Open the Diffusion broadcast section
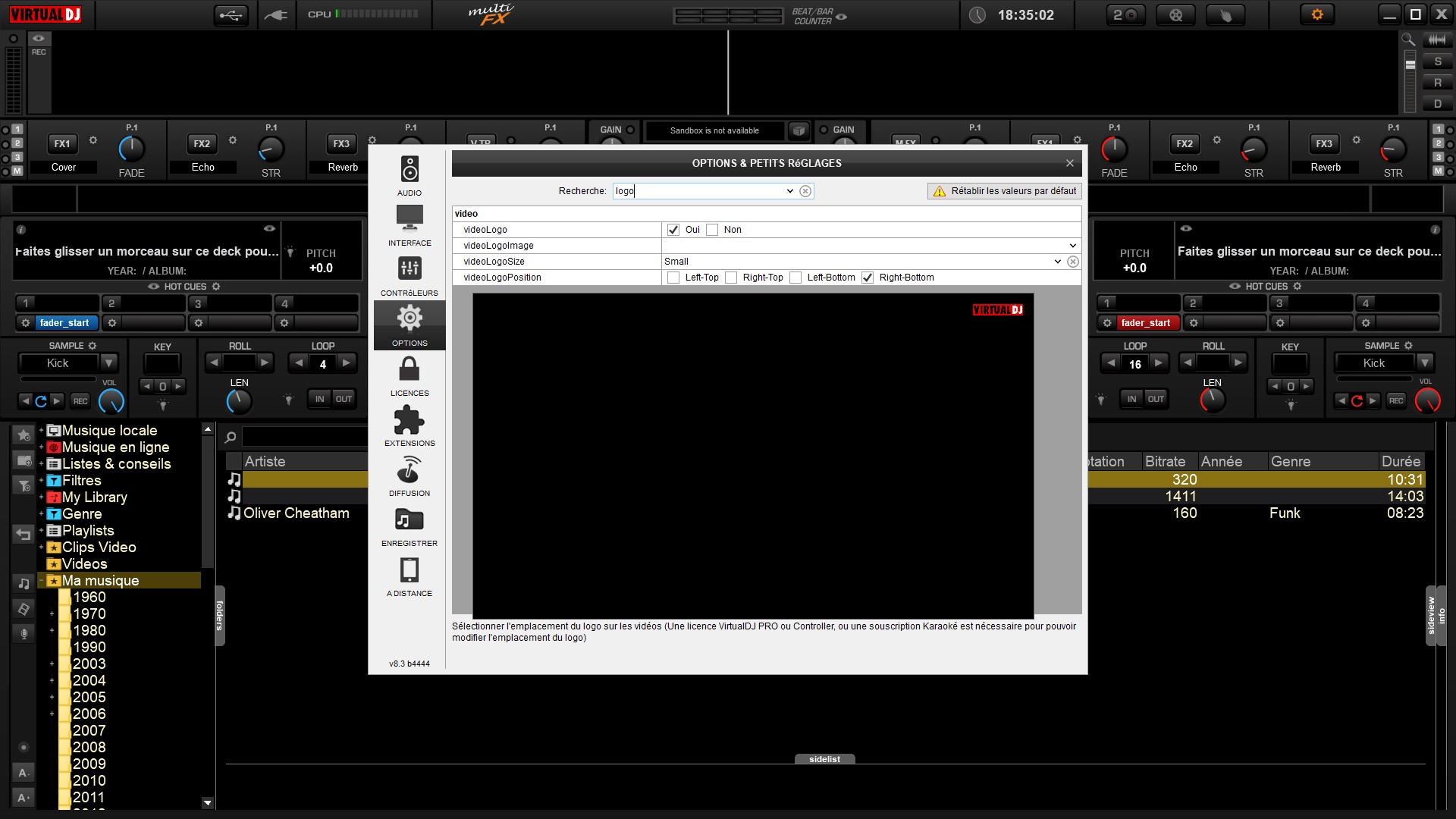 [409, 475]
